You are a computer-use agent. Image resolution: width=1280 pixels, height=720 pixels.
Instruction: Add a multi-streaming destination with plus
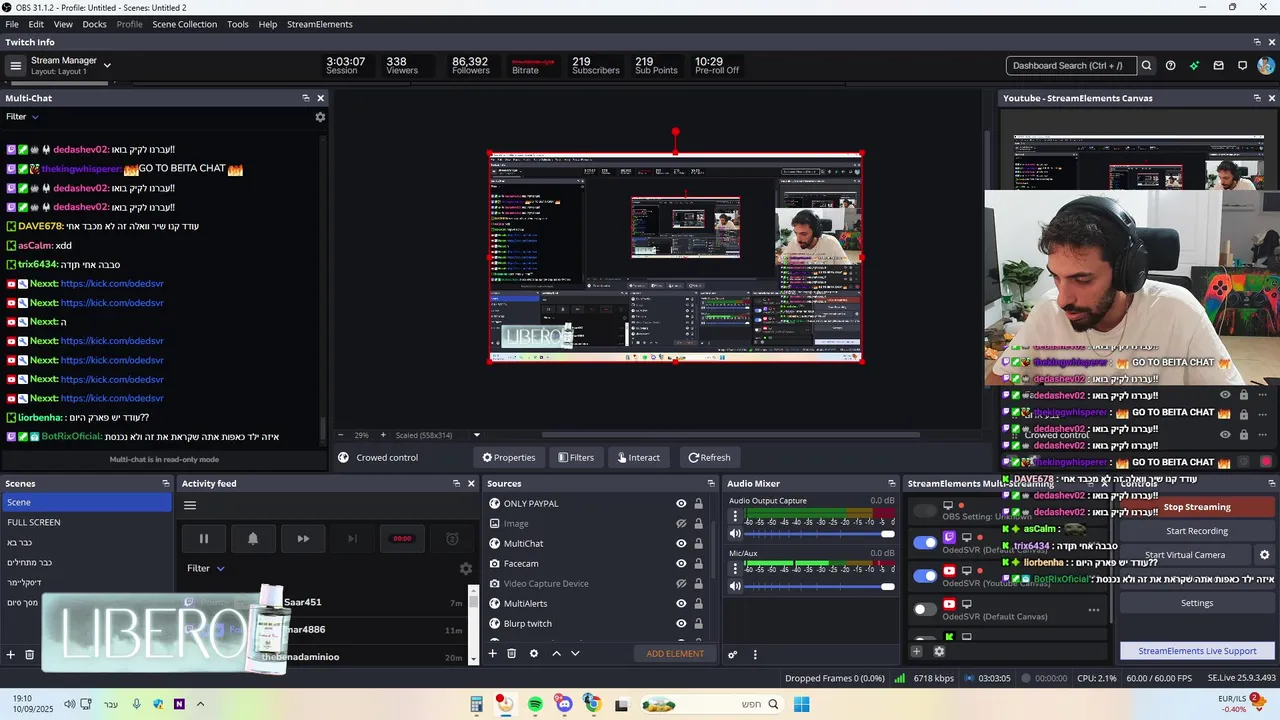(x=916, y=652)
